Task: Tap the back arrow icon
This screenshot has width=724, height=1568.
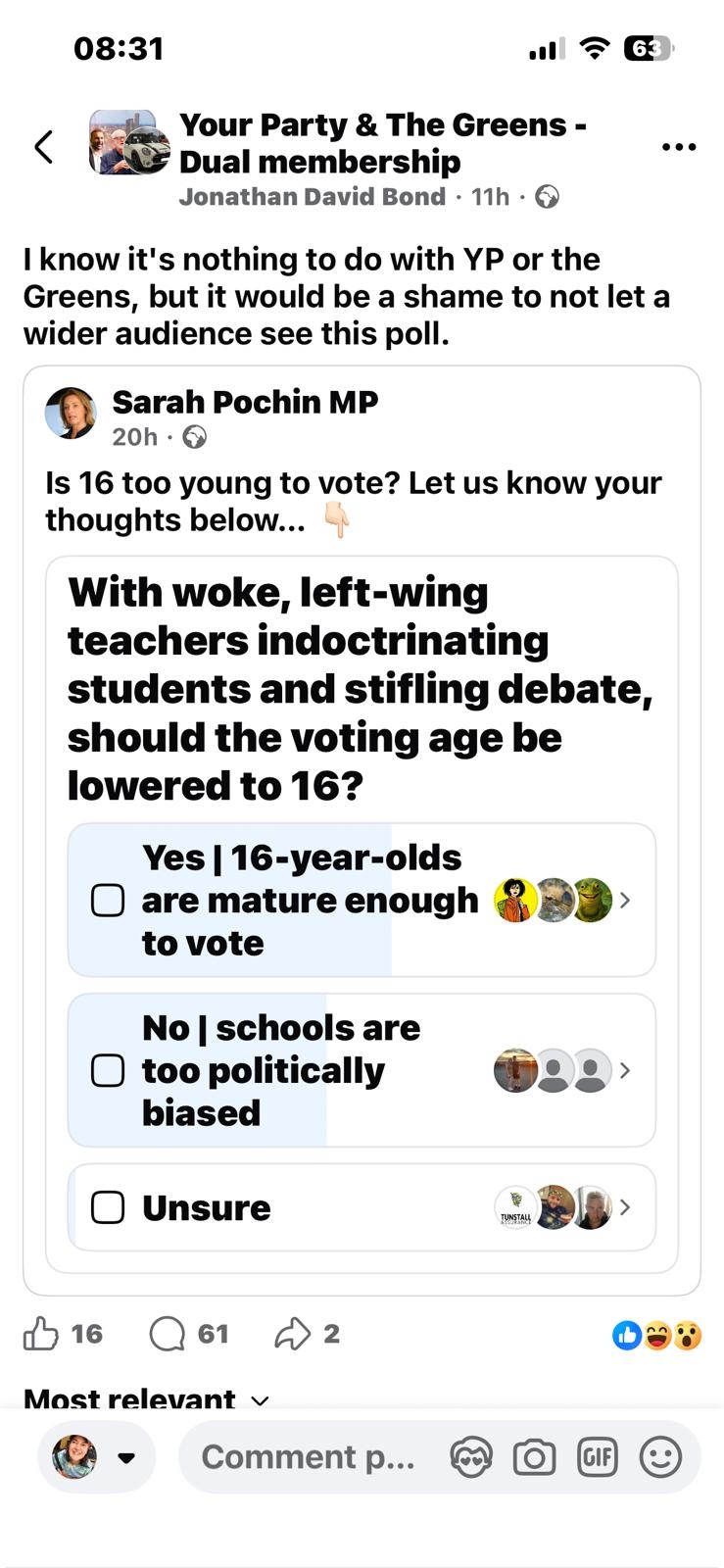Action: click(x=43, y=147)
